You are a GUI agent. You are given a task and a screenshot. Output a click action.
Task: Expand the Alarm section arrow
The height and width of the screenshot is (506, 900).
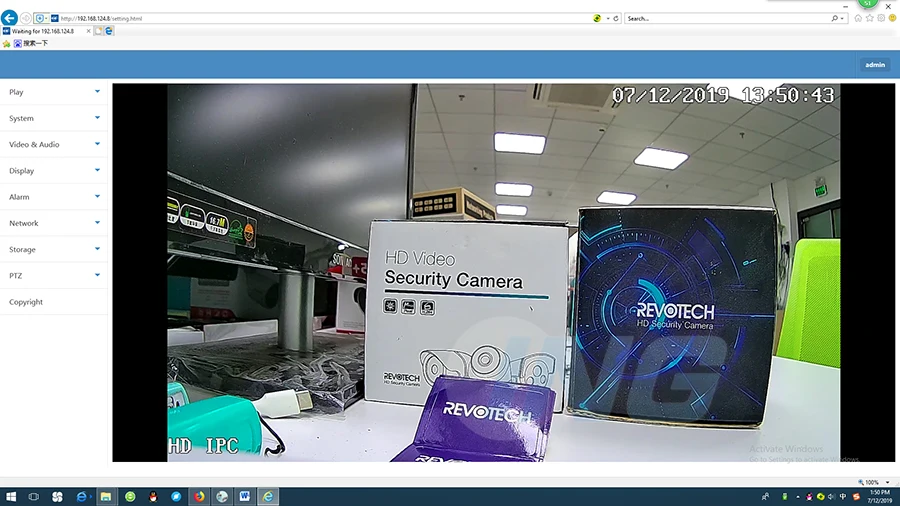click(x=97, y=196)
